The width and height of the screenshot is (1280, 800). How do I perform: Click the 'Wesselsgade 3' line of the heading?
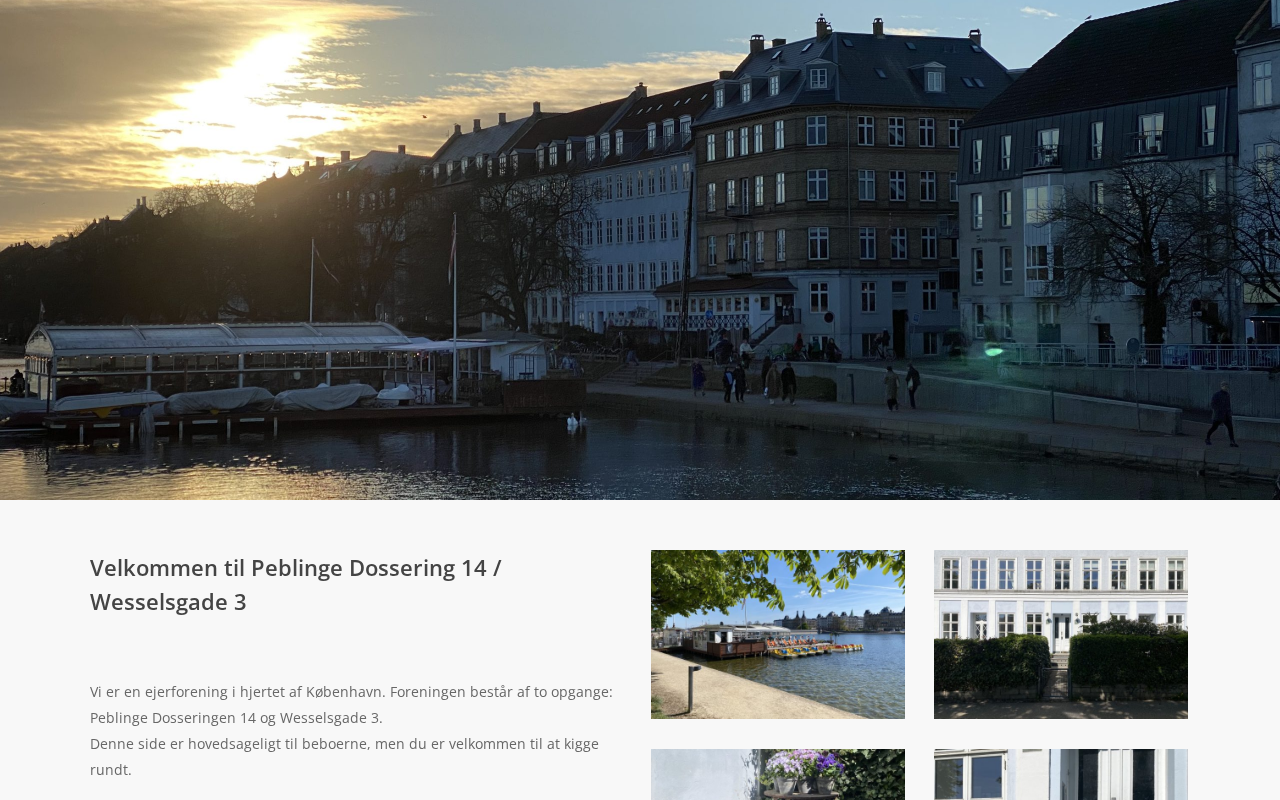pos(168,602)
